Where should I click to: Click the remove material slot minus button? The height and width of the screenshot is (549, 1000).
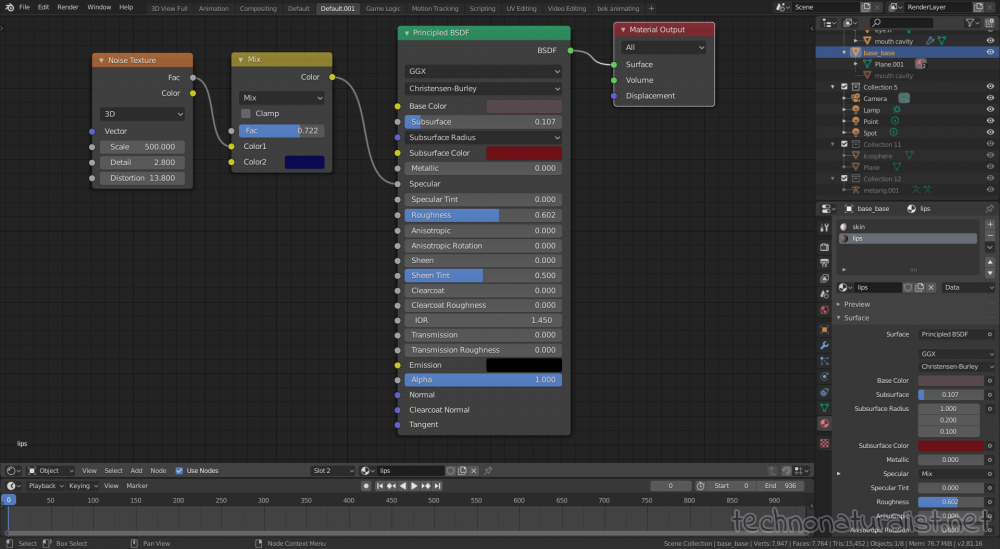click(990, 235)
